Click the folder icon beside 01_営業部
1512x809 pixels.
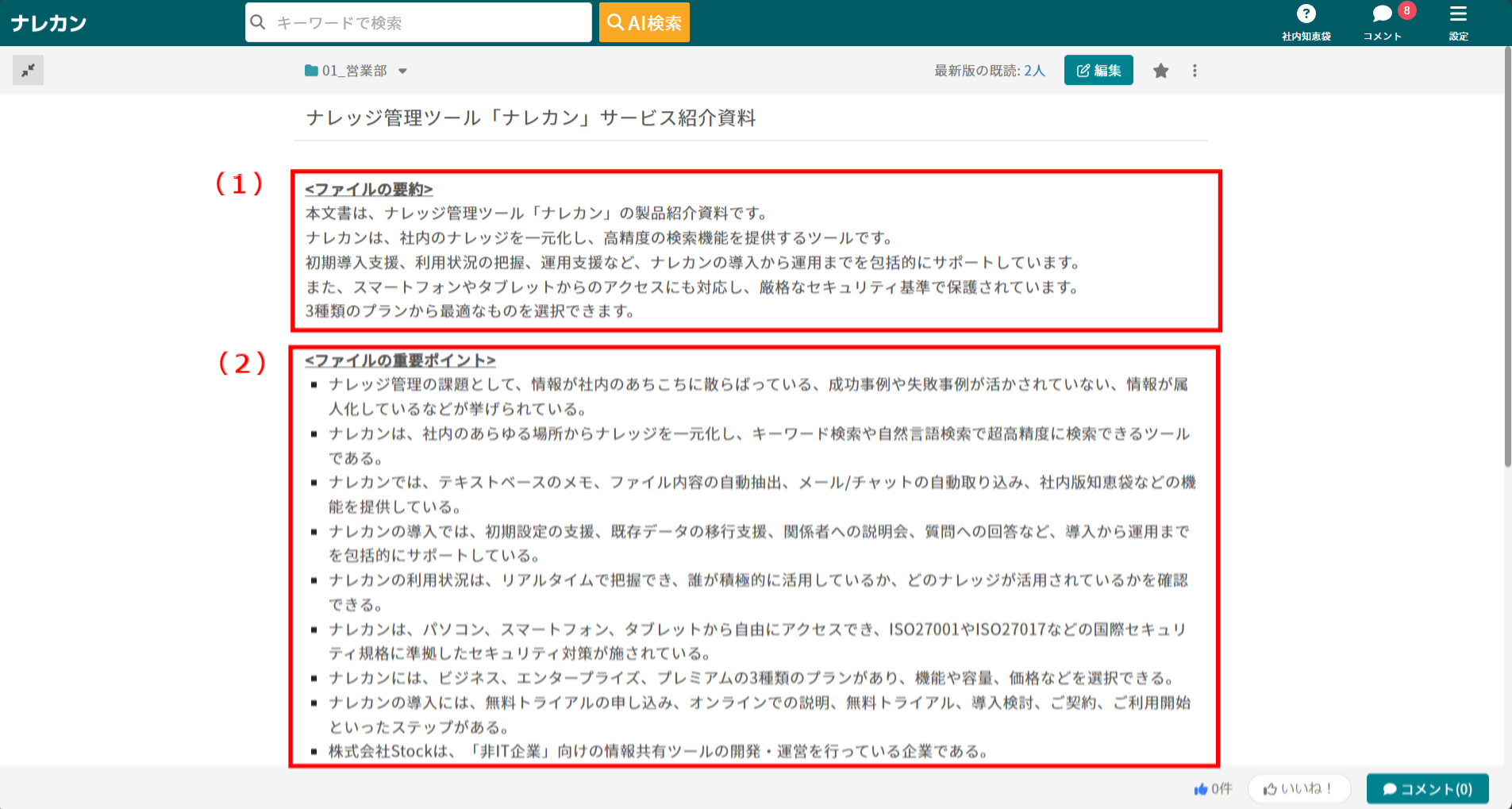(311, 71)
